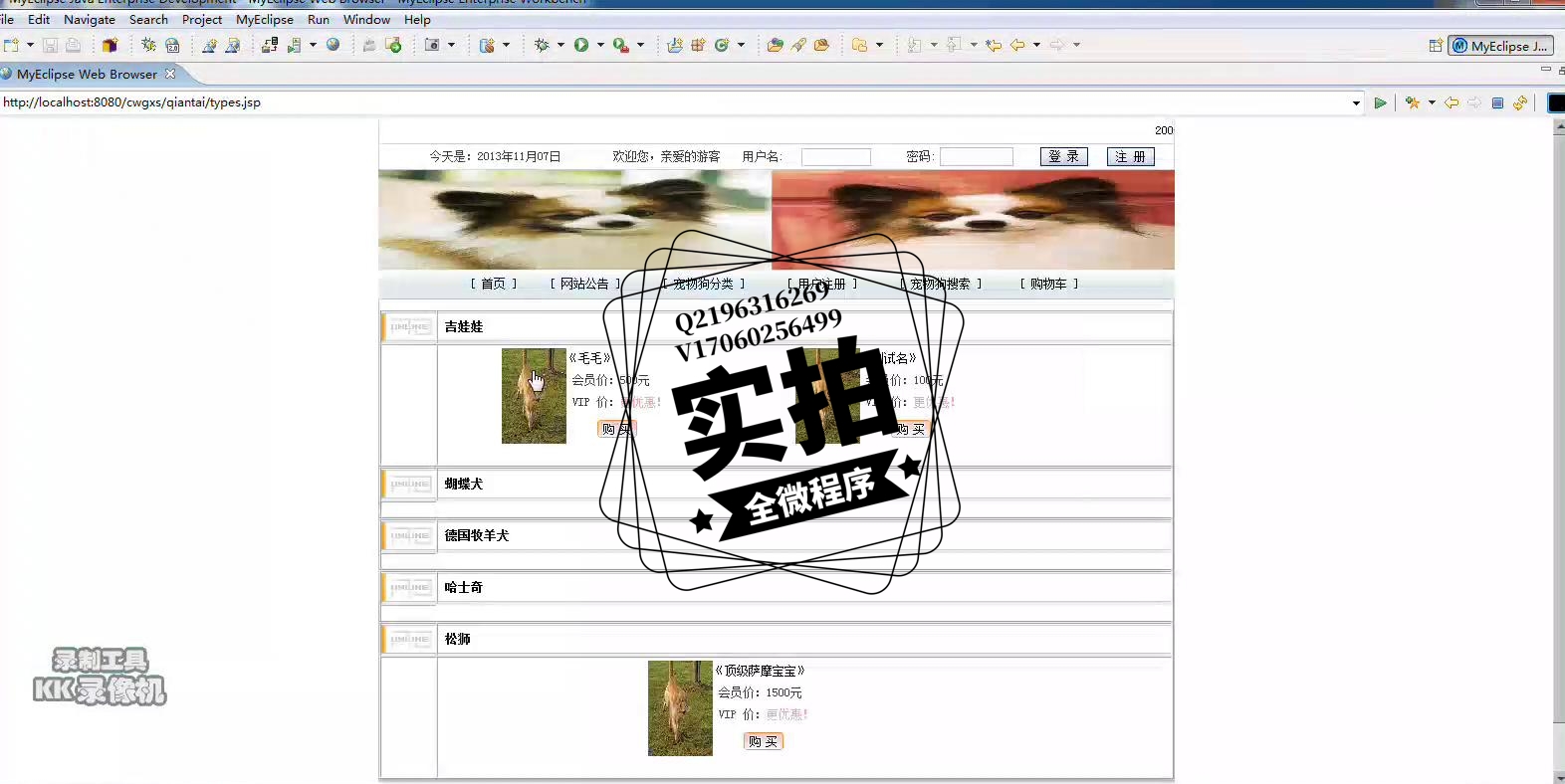Click the browser Stop square icon

(1497, 102)
